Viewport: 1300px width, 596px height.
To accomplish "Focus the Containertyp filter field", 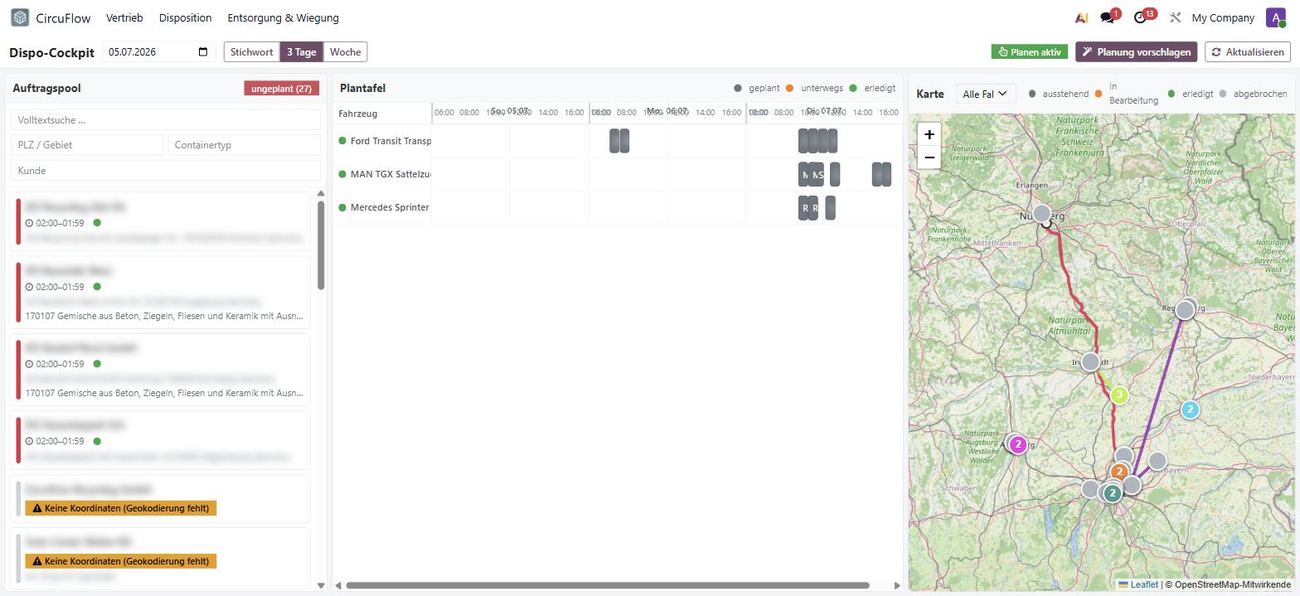I will click(x=244, y=145).
